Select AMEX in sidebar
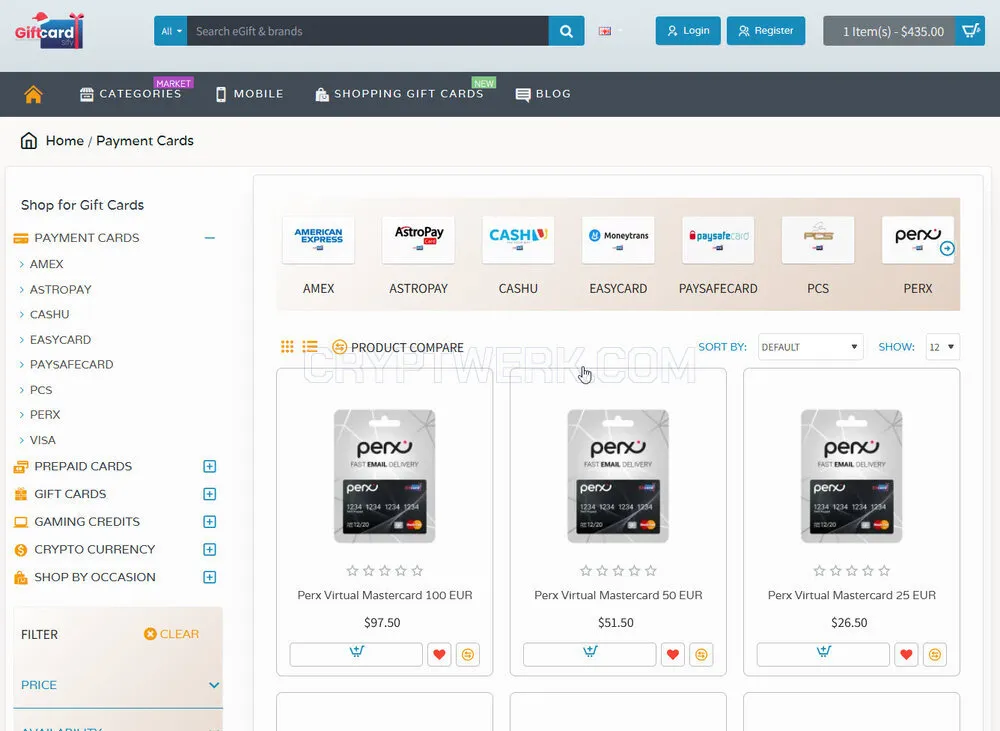 pos(47,264)
